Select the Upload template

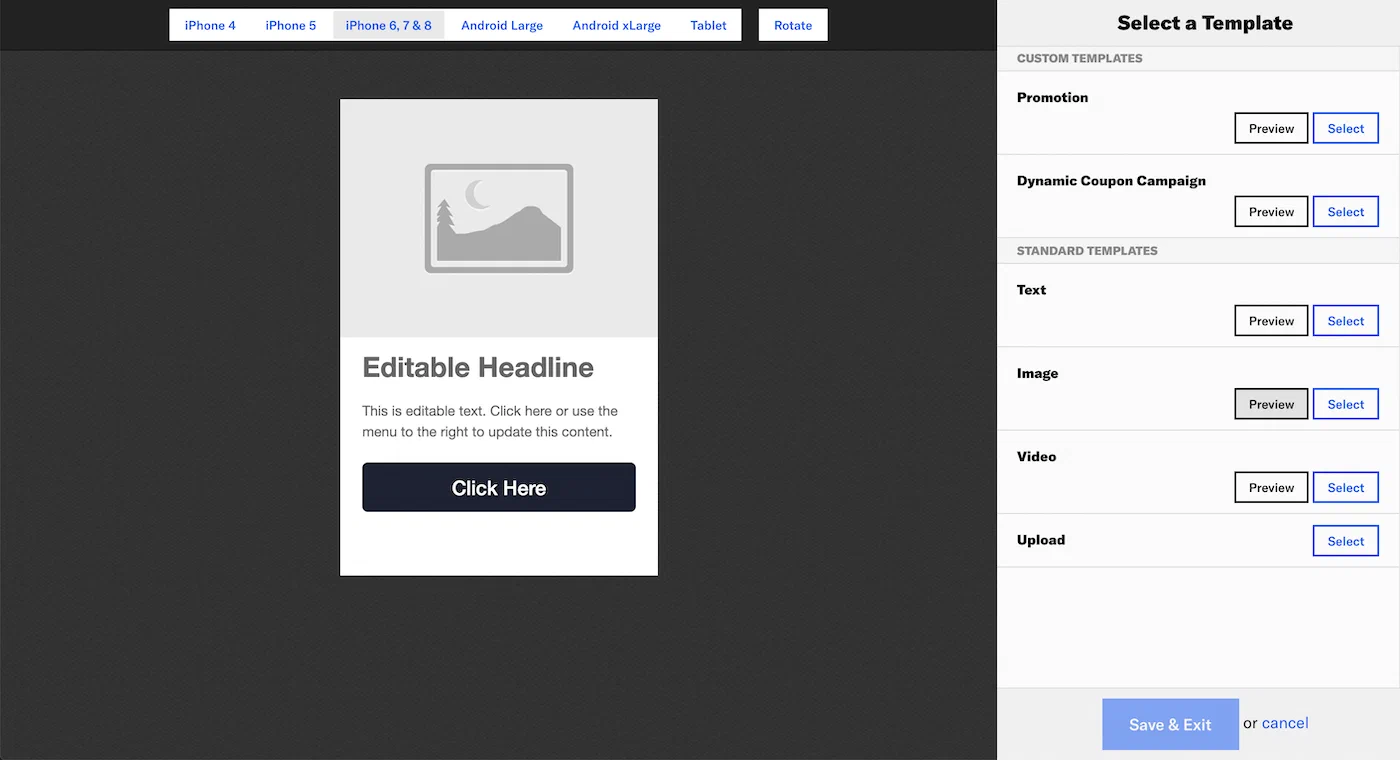point(1345,540)
